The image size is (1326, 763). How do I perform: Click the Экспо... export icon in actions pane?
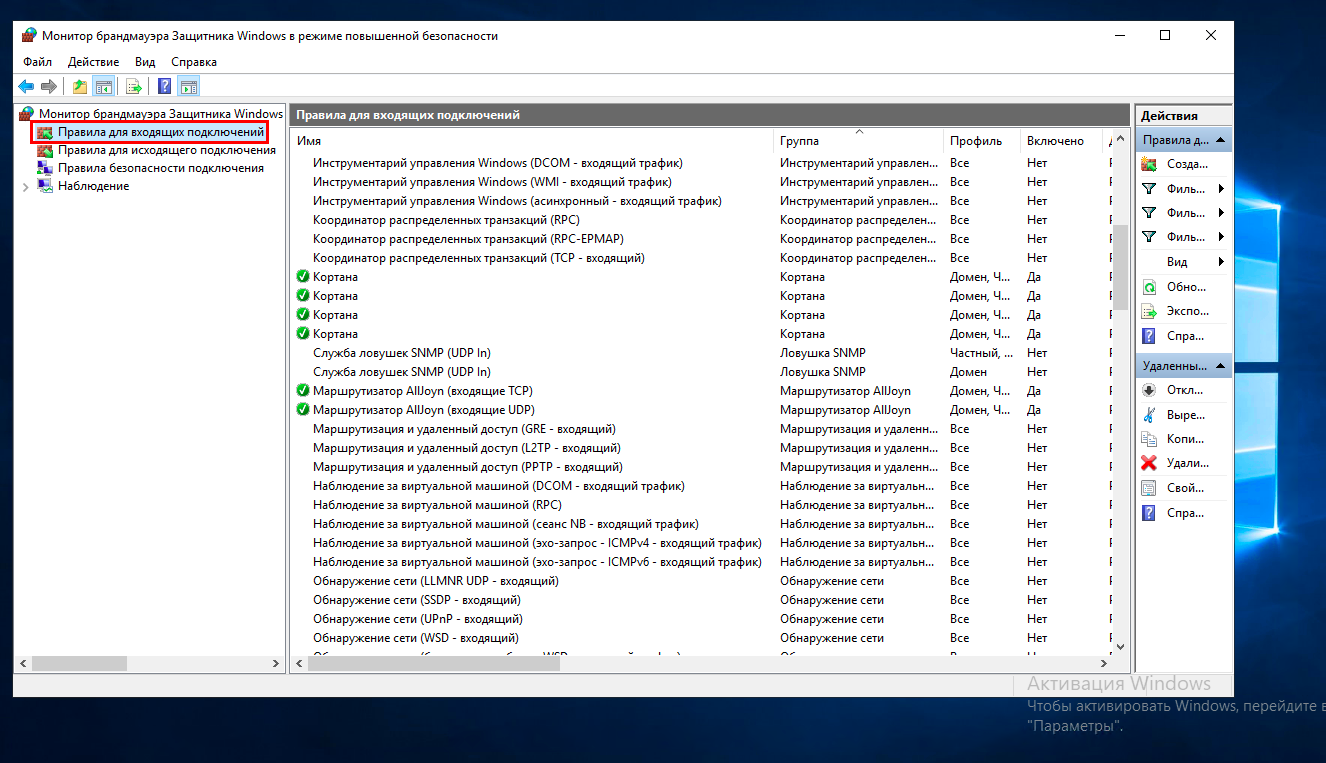click(x=1149, y=311)
